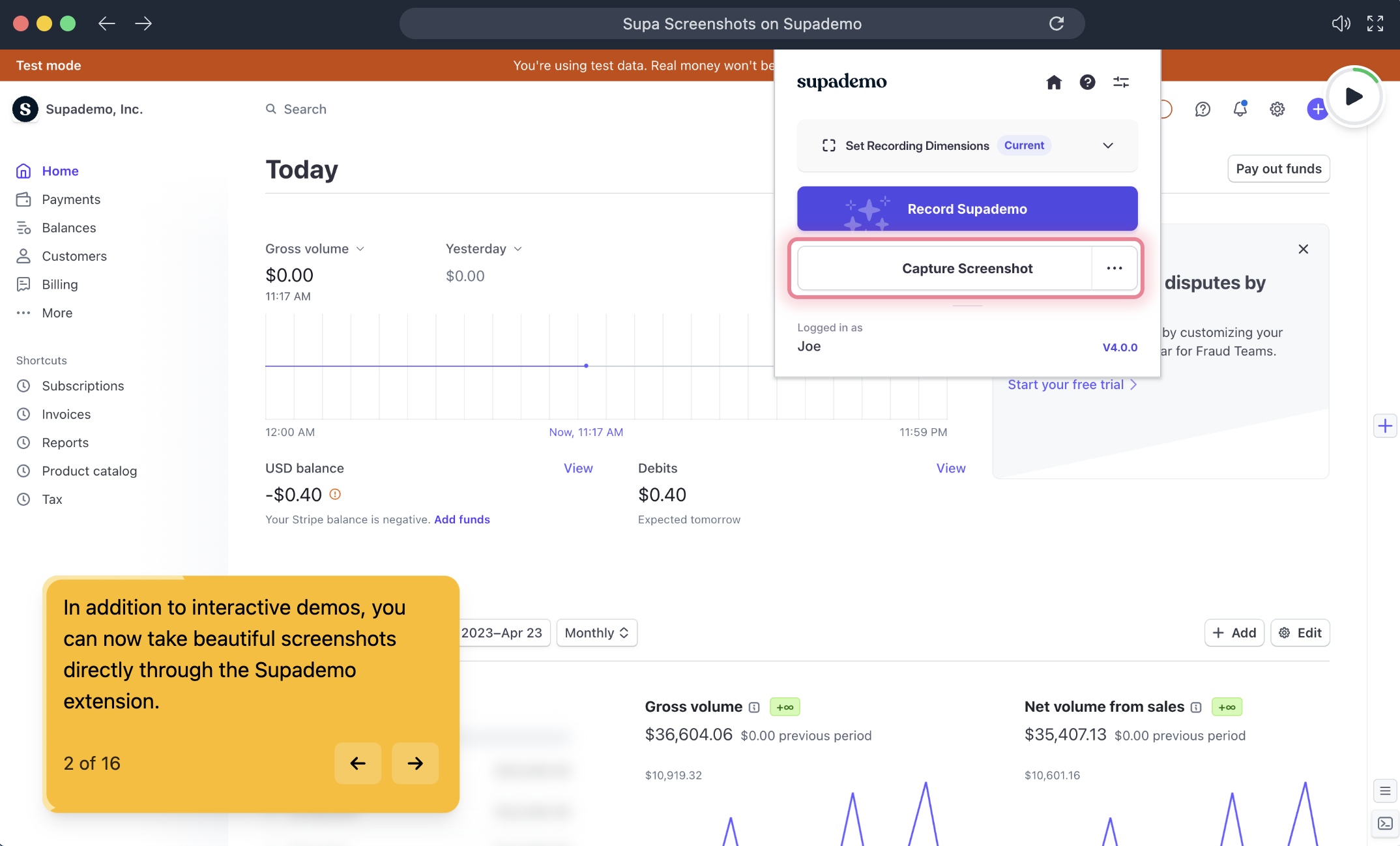Click the Supa Screenshots address bar

[x=742, y=23]
